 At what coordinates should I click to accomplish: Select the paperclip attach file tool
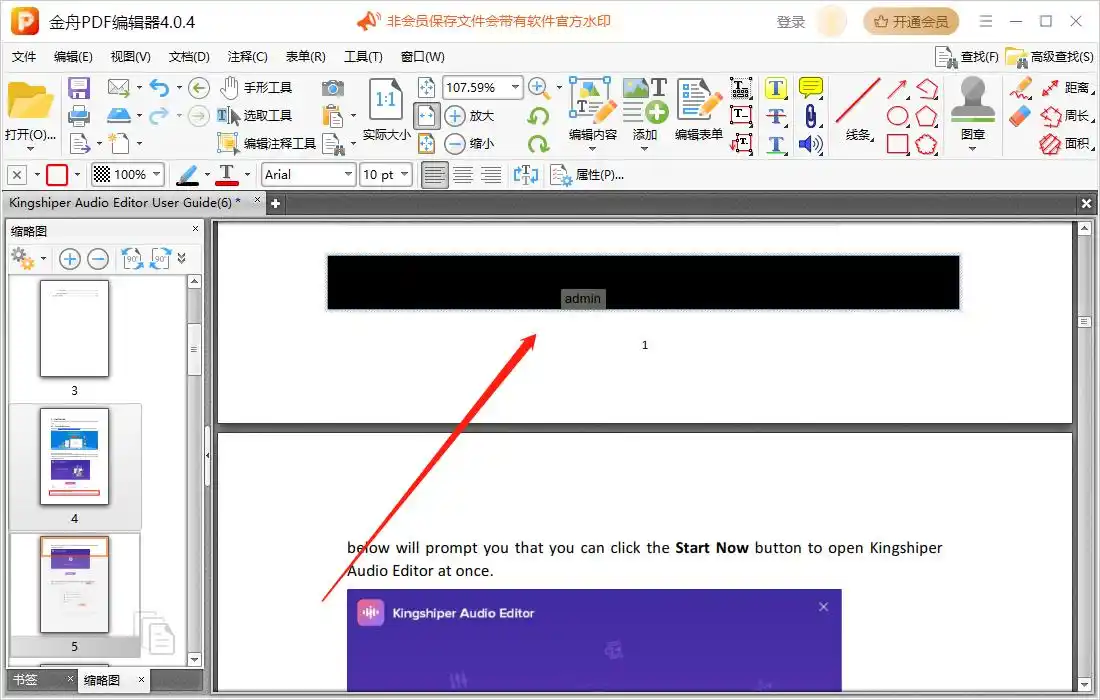click(810, 116)
